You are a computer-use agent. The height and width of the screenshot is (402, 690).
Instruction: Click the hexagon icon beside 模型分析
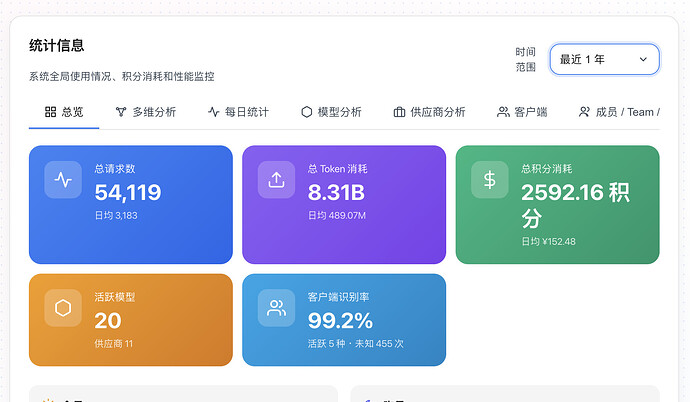click(x=307, y=112)
